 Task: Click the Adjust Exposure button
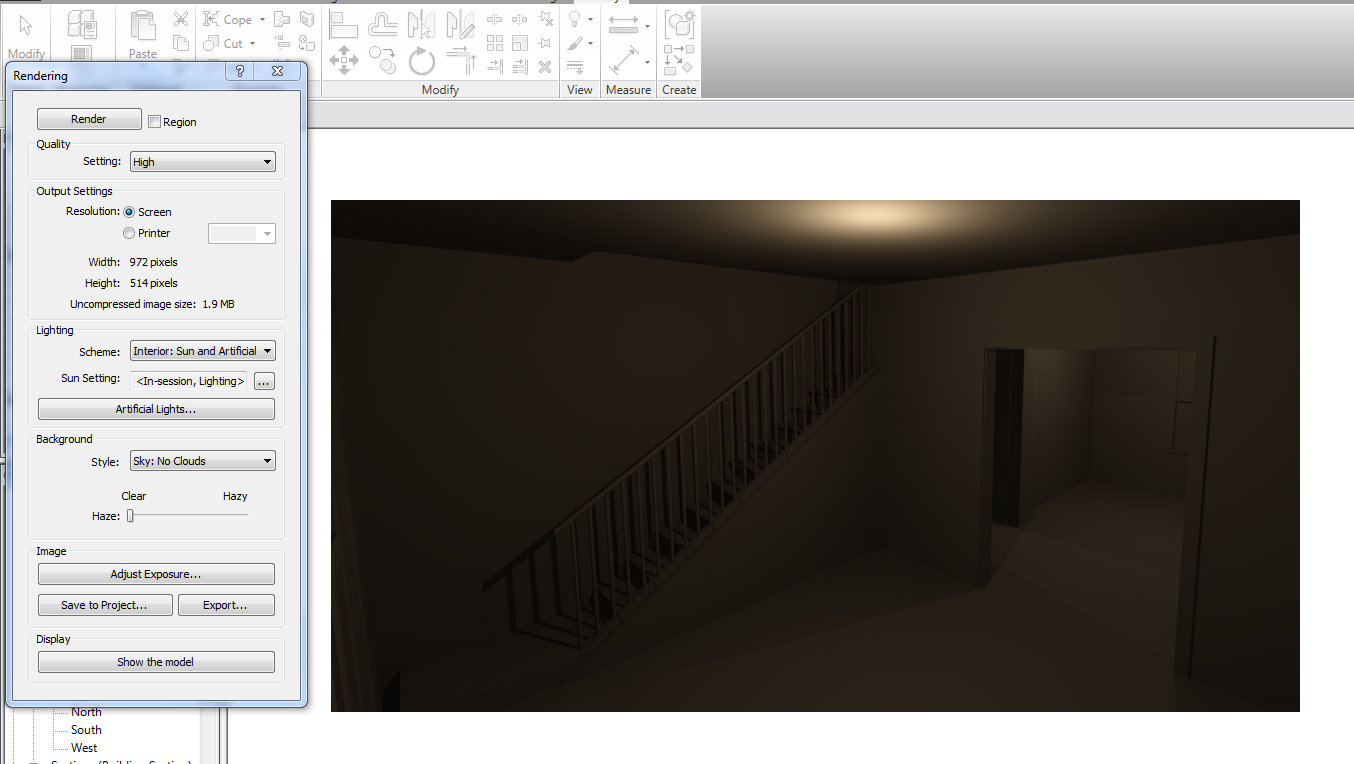156,574
